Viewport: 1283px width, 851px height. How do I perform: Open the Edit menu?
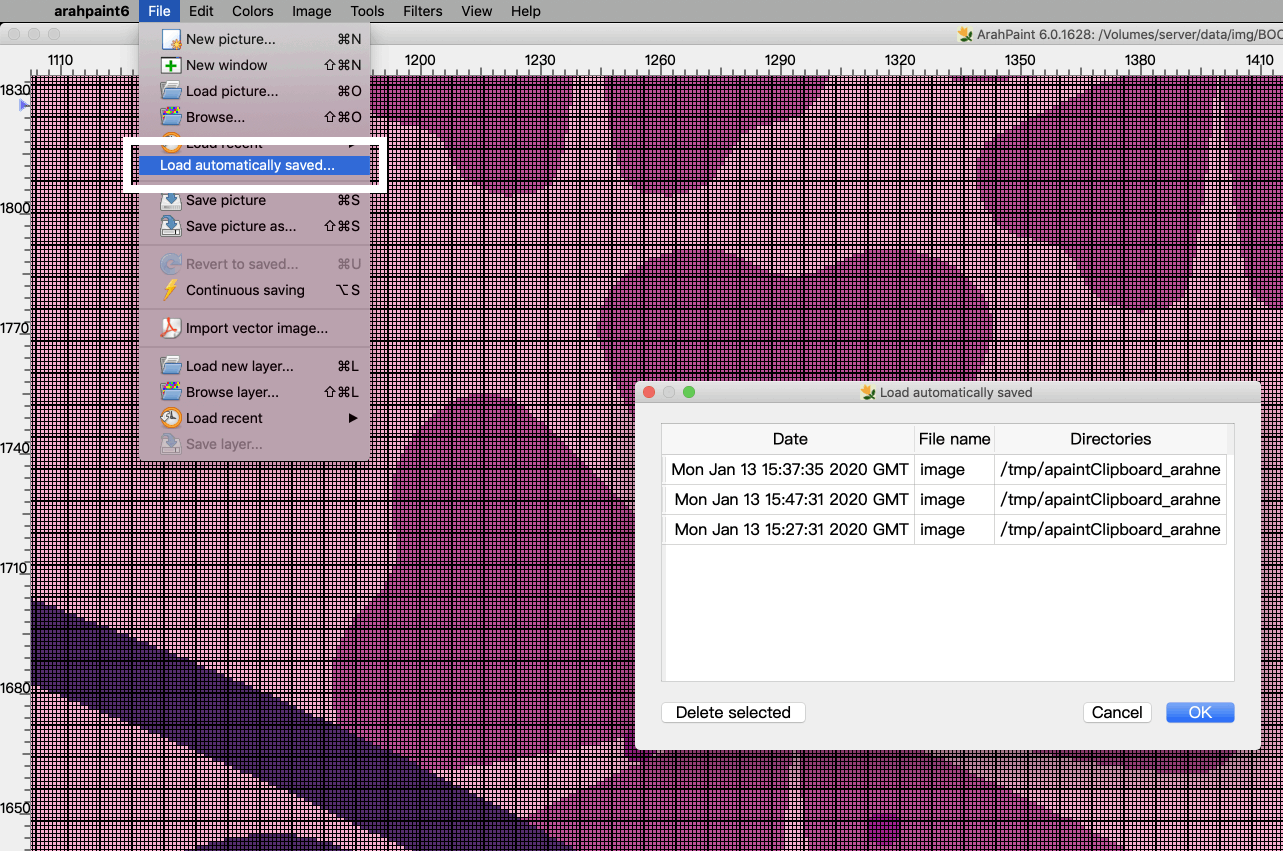click(201, 11)
